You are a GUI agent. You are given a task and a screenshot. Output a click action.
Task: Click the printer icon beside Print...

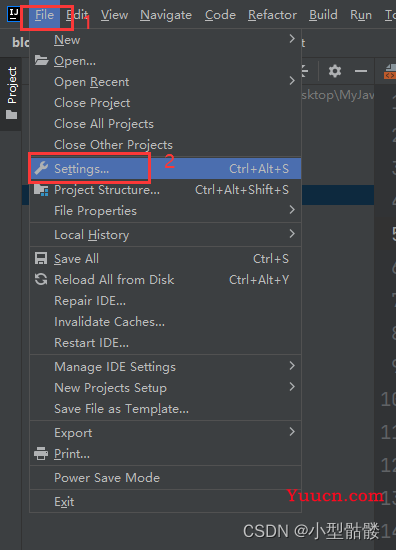pyautogui.click(x=41, y=454)
